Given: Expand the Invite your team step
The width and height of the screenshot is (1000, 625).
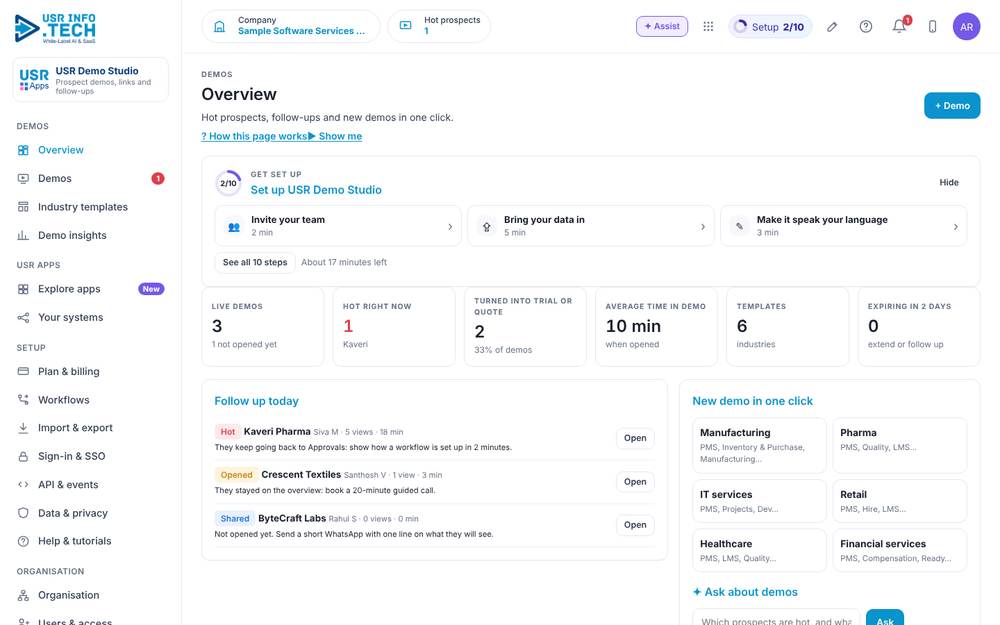Looking at the screenshot, I should pyautogui.click(x=338, y=226).
